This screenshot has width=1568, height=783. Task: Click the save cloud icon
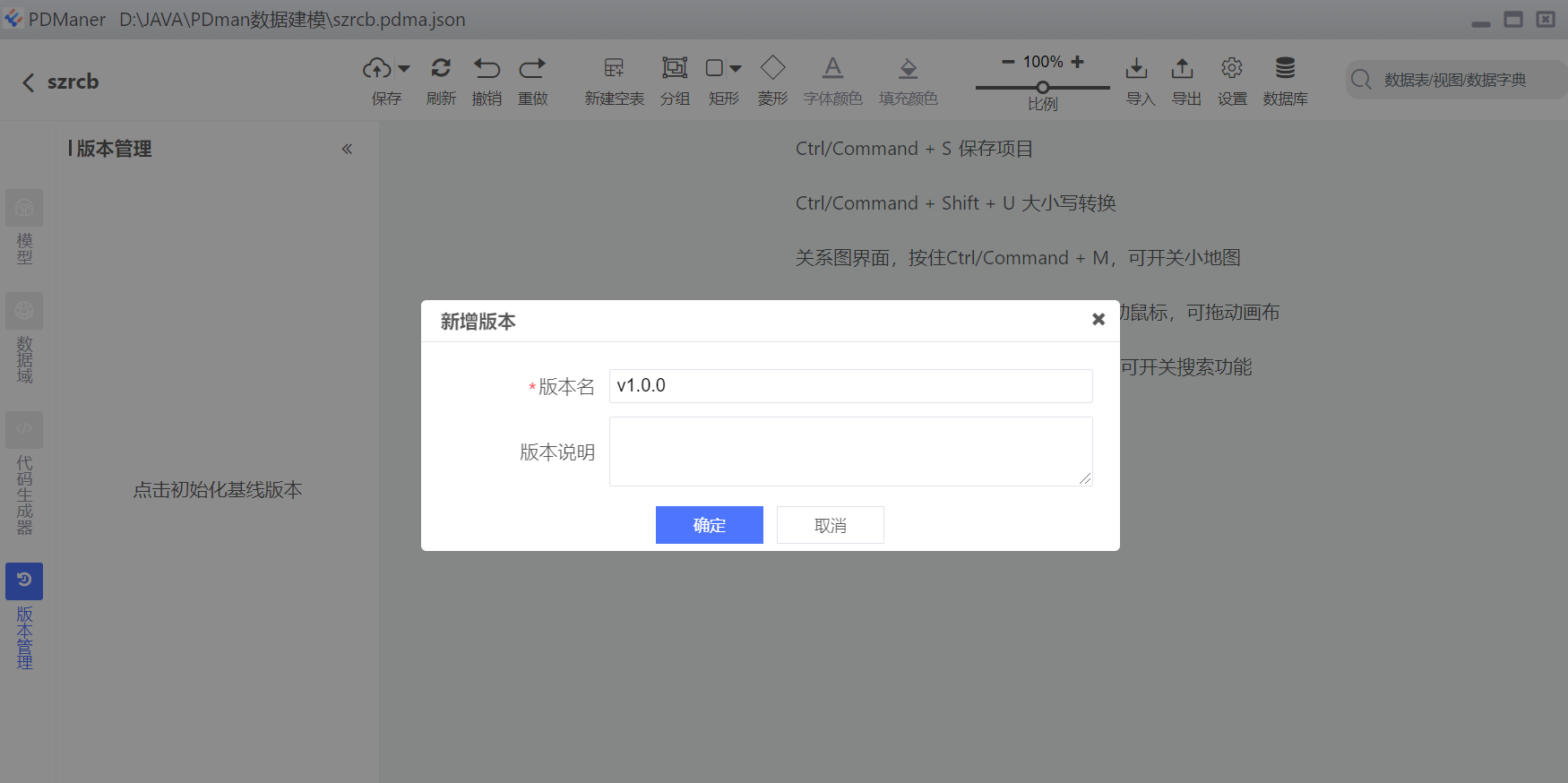[376, 68]
